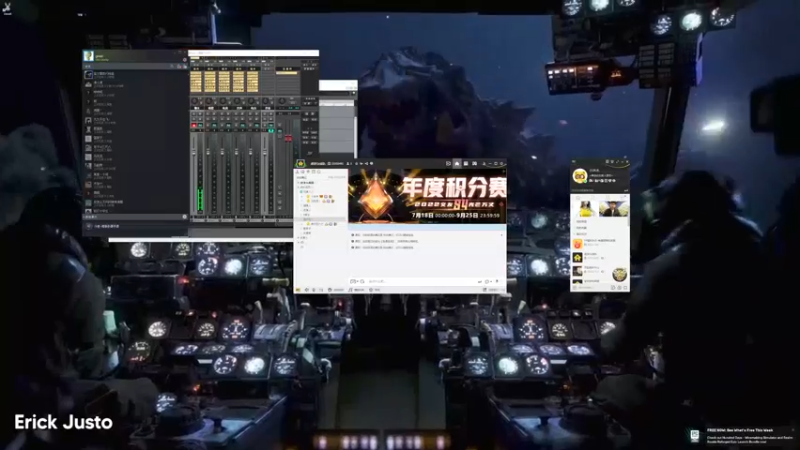Click the pan knob of mixer channel three

coord(223,102)
